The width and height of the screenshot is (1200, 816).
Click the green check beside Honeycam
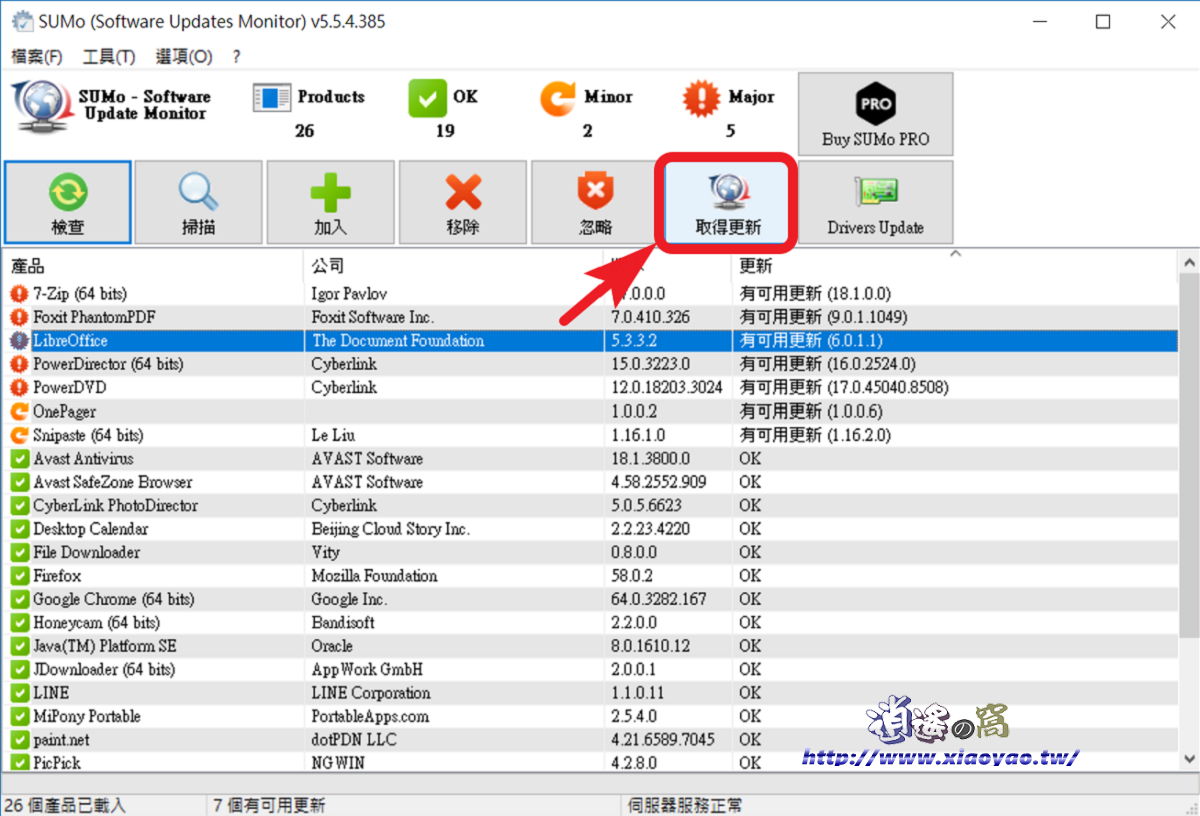[19, 622]
